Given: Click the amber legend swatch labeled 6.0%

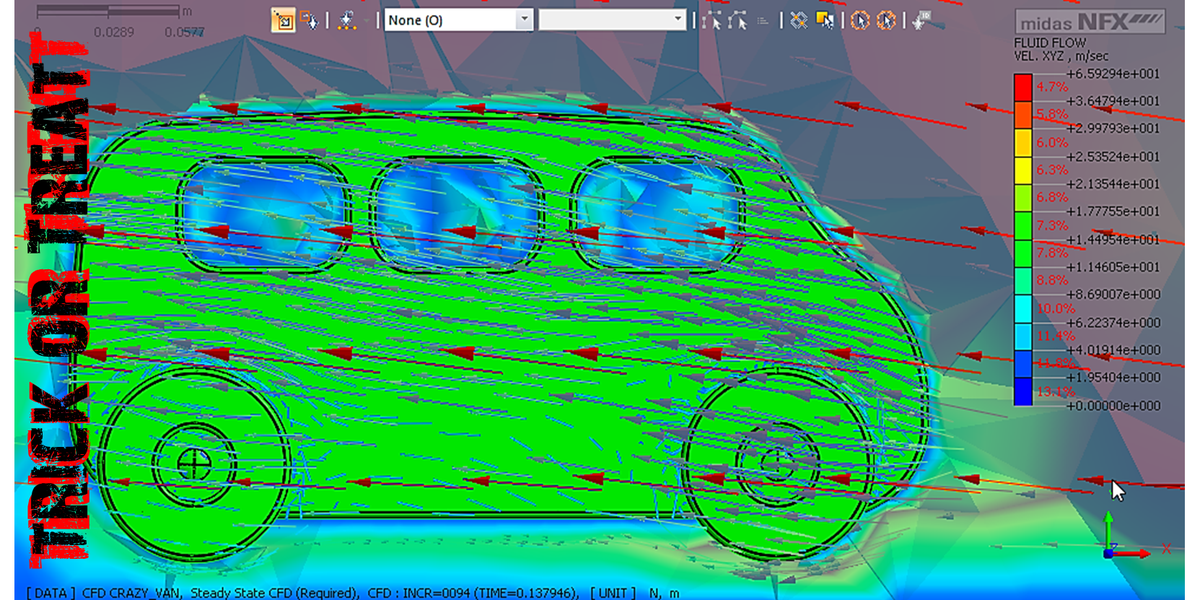Looking at the screenshot, I should click(1023, 143).
